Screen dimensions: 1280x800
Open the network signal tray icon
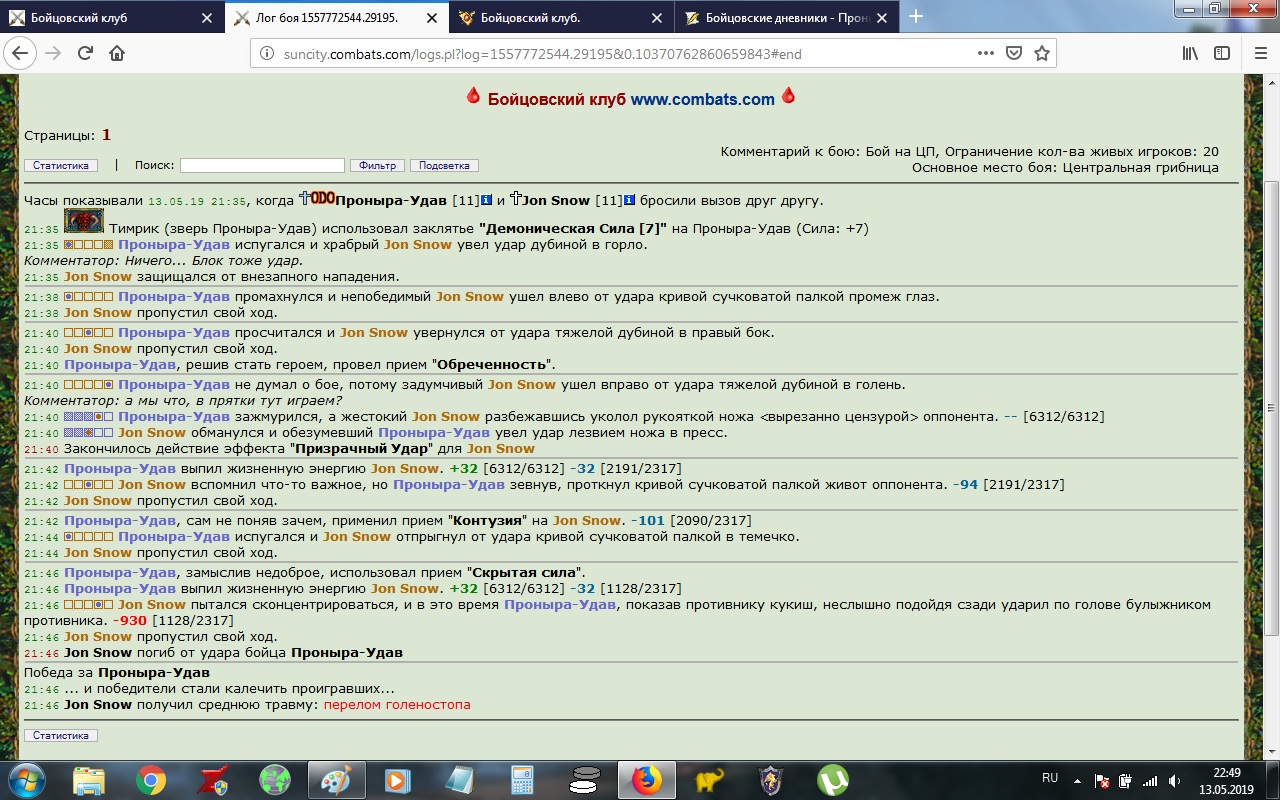1150,780
